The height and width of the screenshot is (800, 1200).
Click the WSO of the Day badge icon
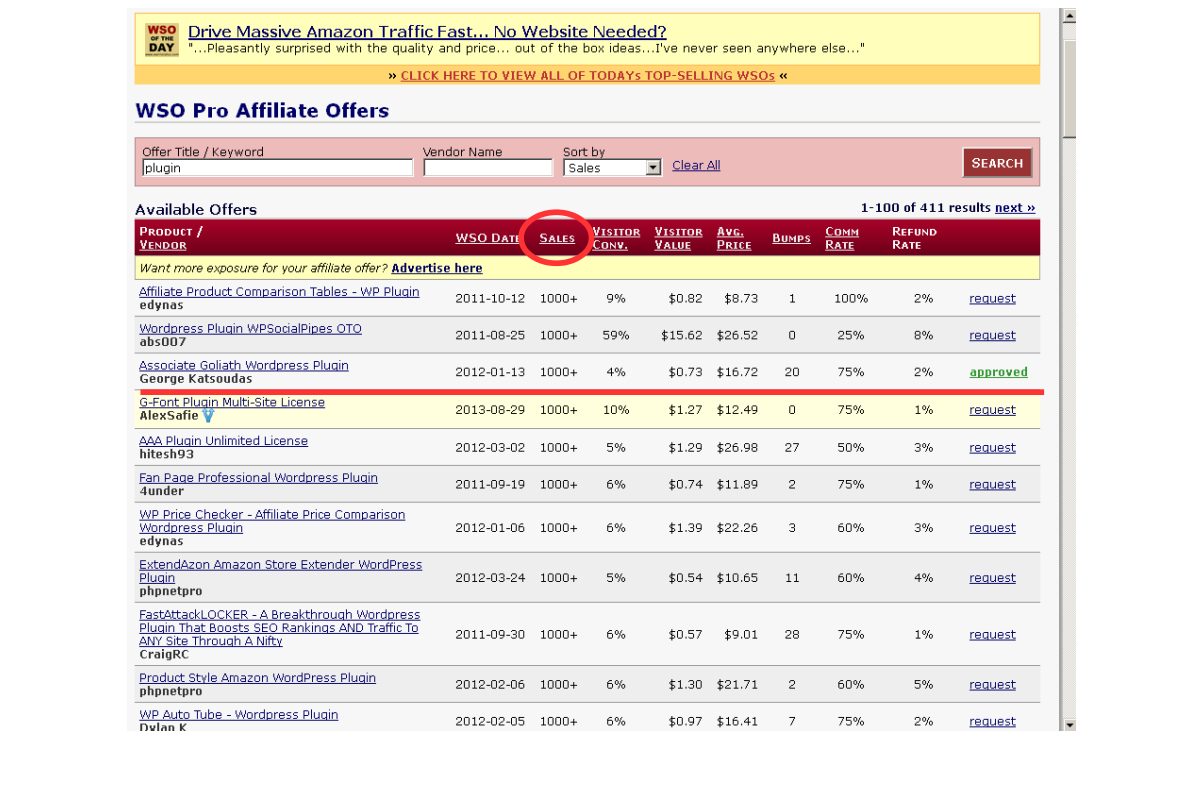pyautogui.click(x=161, y=40)
